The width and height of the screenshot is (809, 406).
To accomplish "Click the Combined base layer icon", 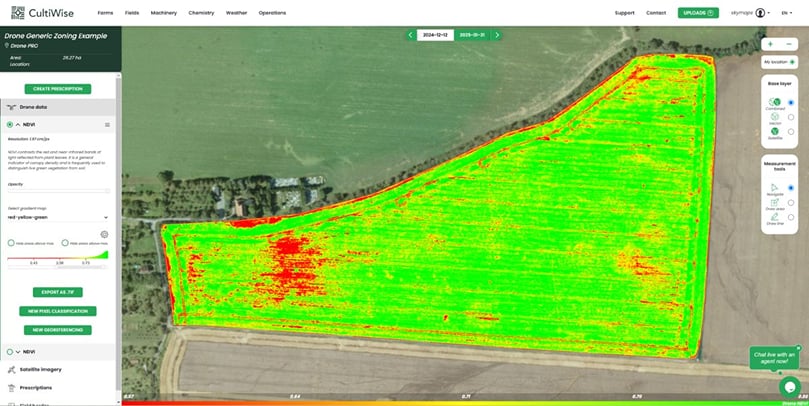I will click(x=774, y=102).
